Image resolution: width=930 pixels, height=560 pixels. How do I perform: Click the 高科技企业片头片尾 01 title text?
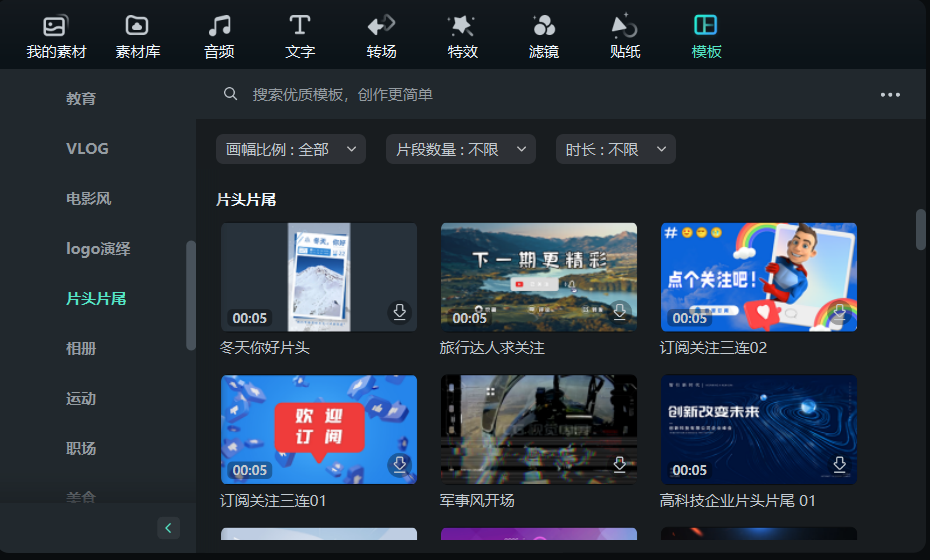737,501
